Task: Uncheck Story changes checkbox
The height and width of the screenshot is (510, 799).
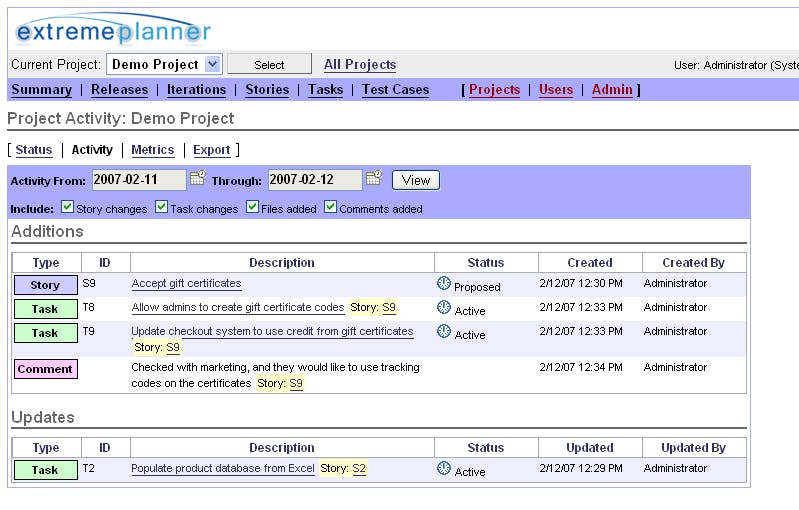Action: point(67,208)
